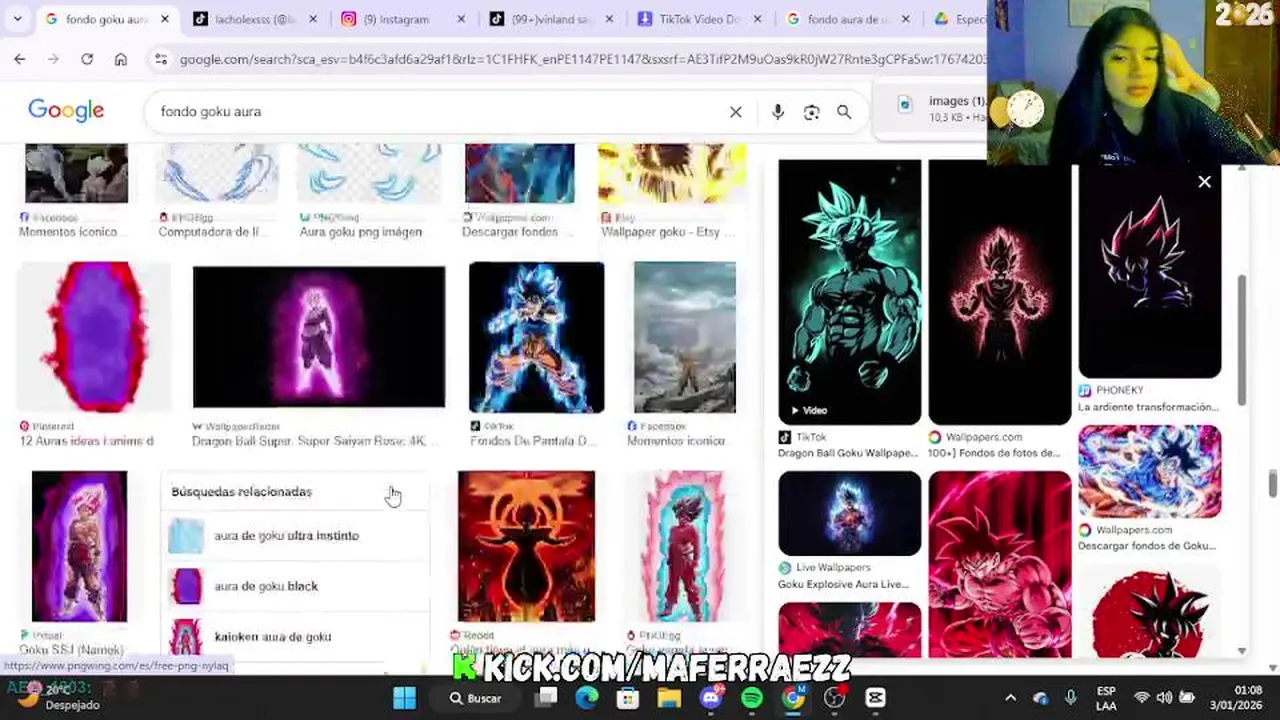Reload the Google search page
Screen dimensions: 1280x720
[x=87, y=60]
